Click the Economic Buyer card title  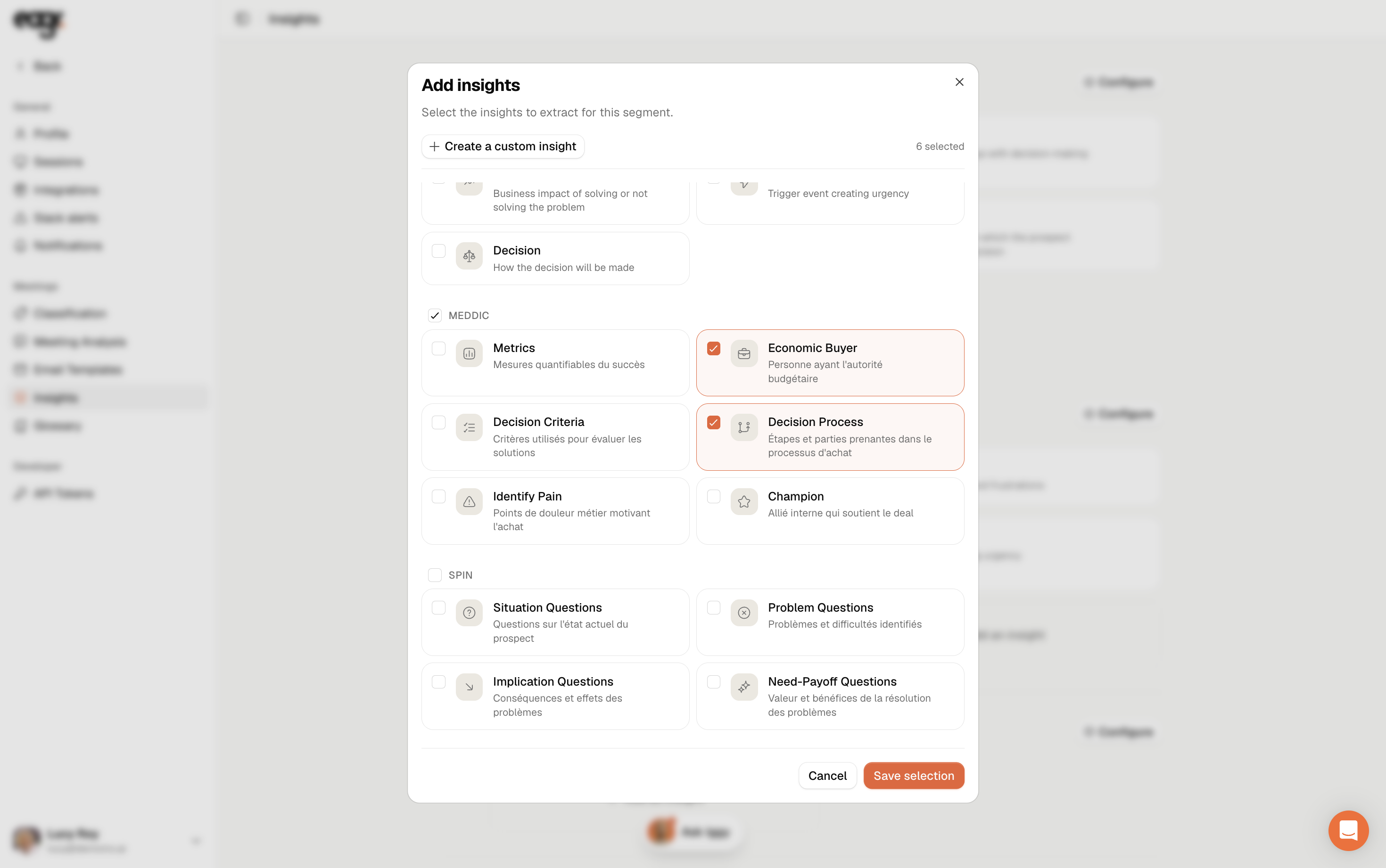click(x=812, y=348)
